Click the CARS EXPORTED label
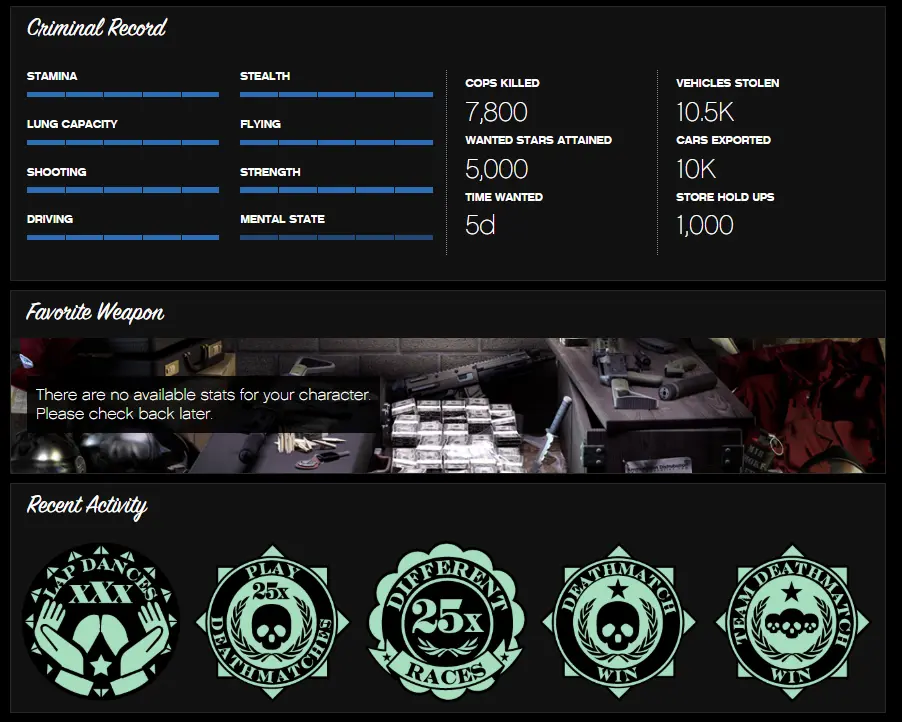The image size is (902, 722). pos(723,140)
